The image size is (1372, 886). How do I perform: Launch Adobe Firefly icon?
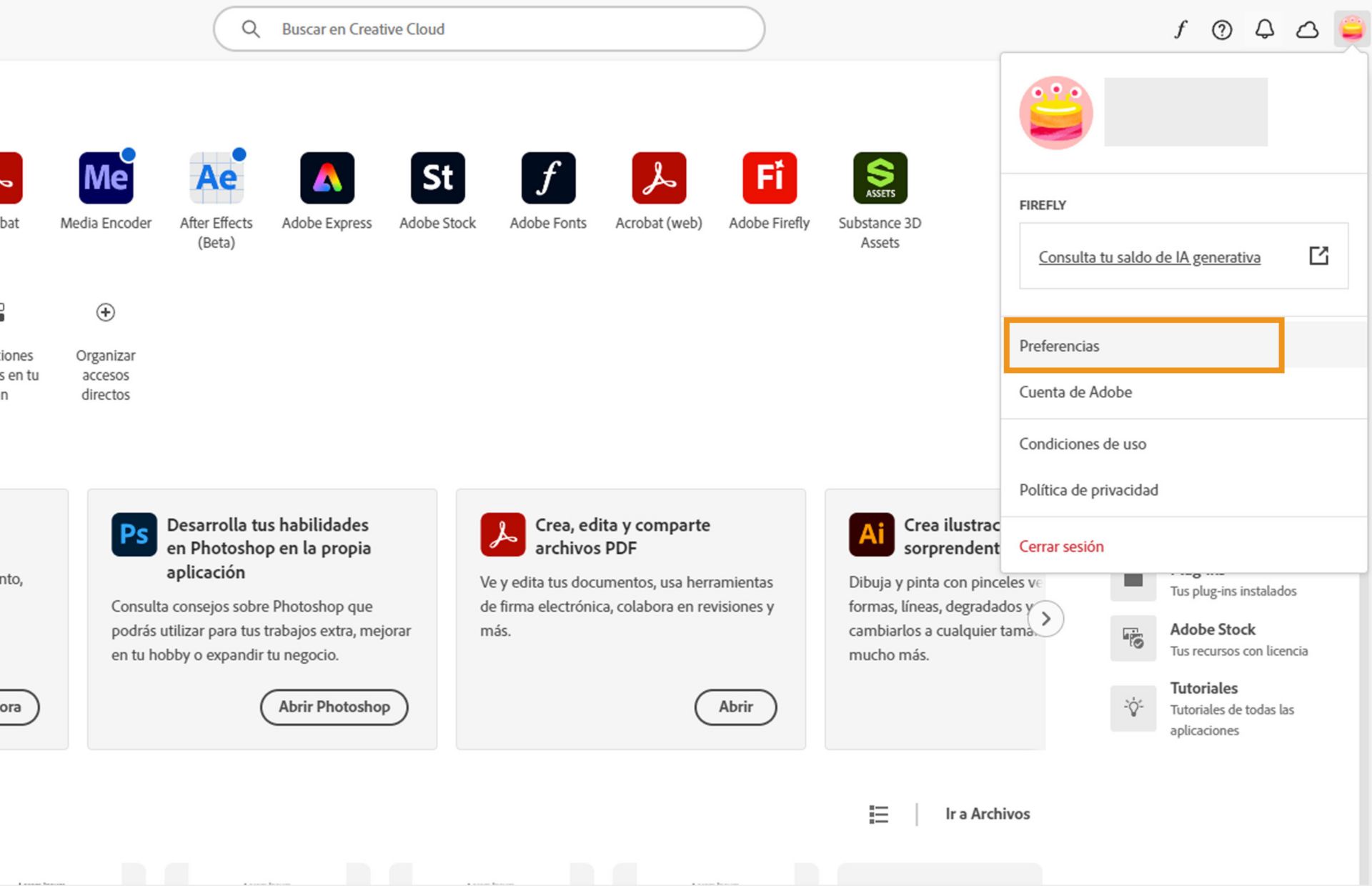[769, 178]
